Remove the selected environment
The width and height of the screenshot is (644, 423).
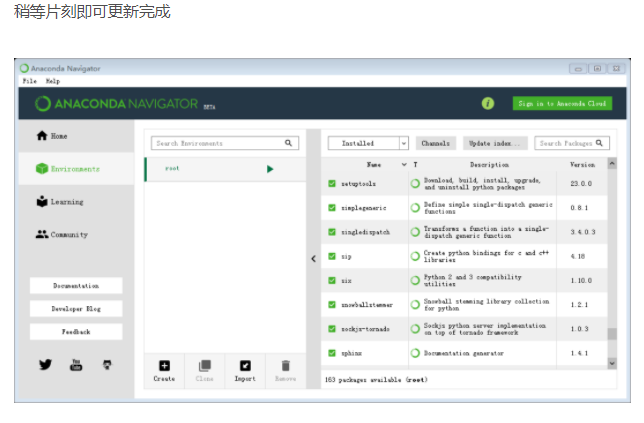pos(285,370)
